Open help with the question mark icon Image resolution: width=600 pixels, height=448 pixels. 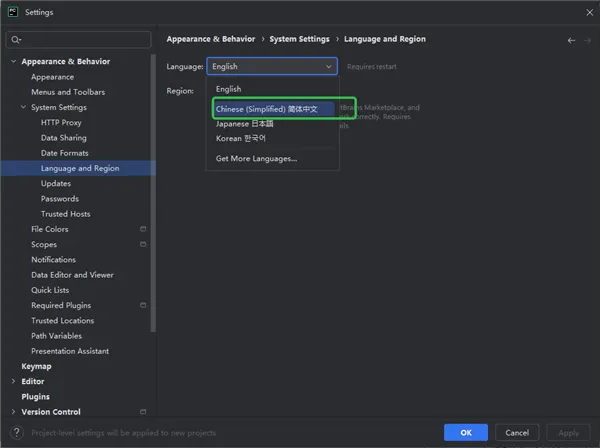point(15,432)
